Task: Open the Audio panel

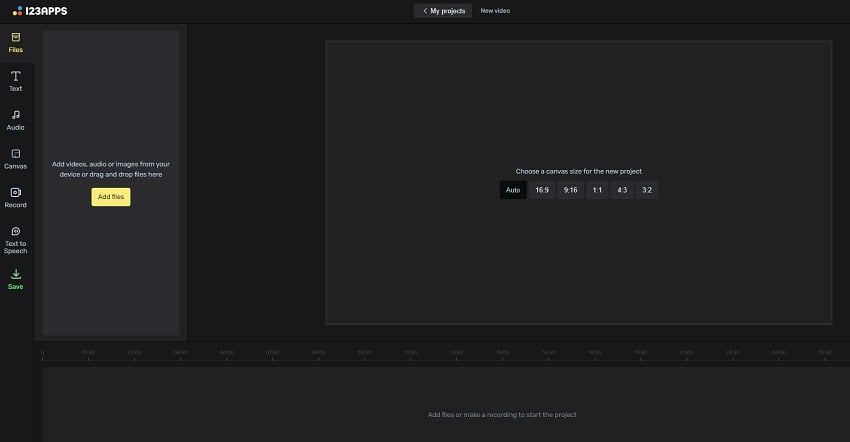Action: coord(16,120)
